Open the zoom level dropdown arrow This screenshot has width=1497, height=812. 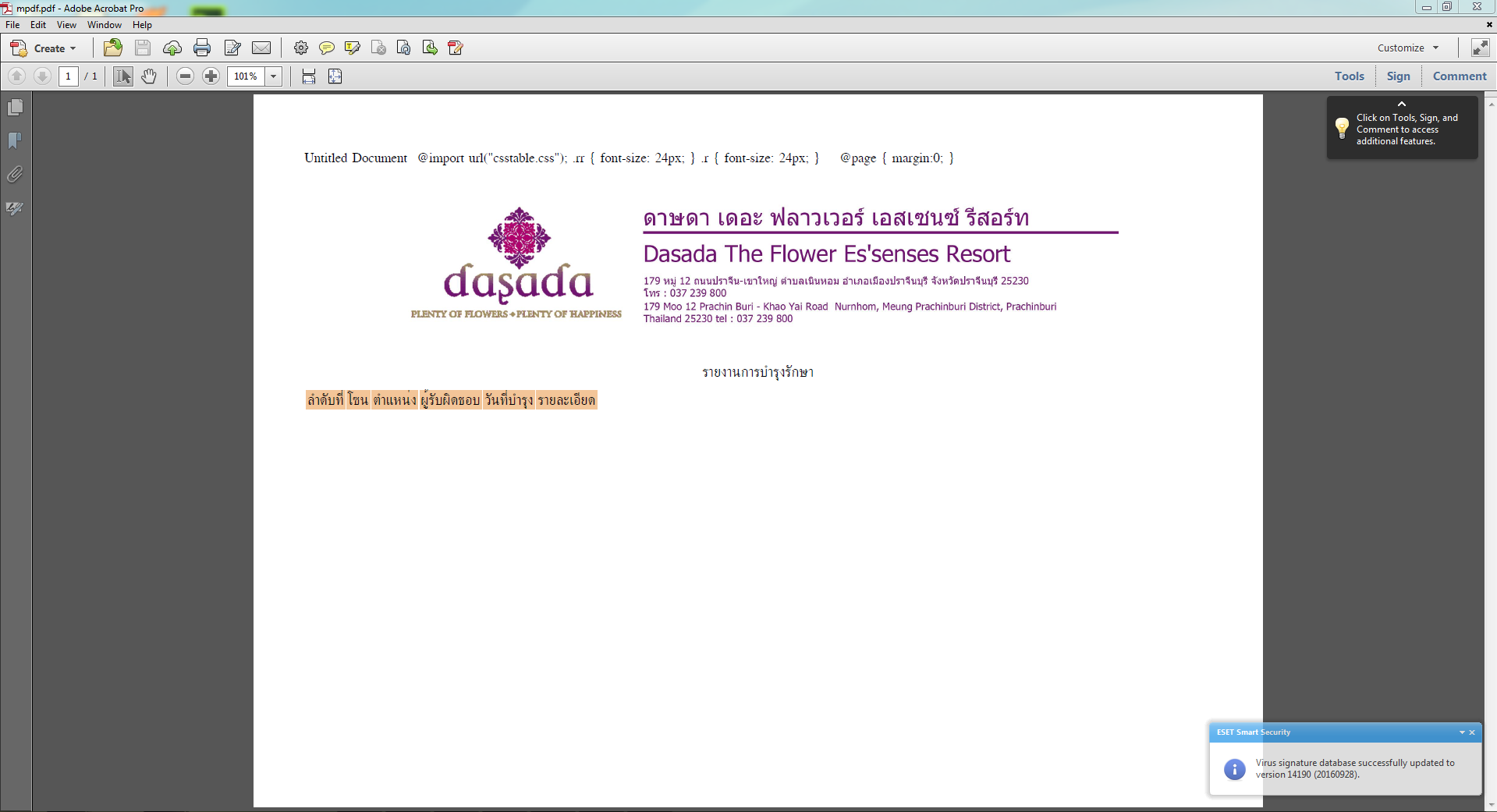(274, 76)
